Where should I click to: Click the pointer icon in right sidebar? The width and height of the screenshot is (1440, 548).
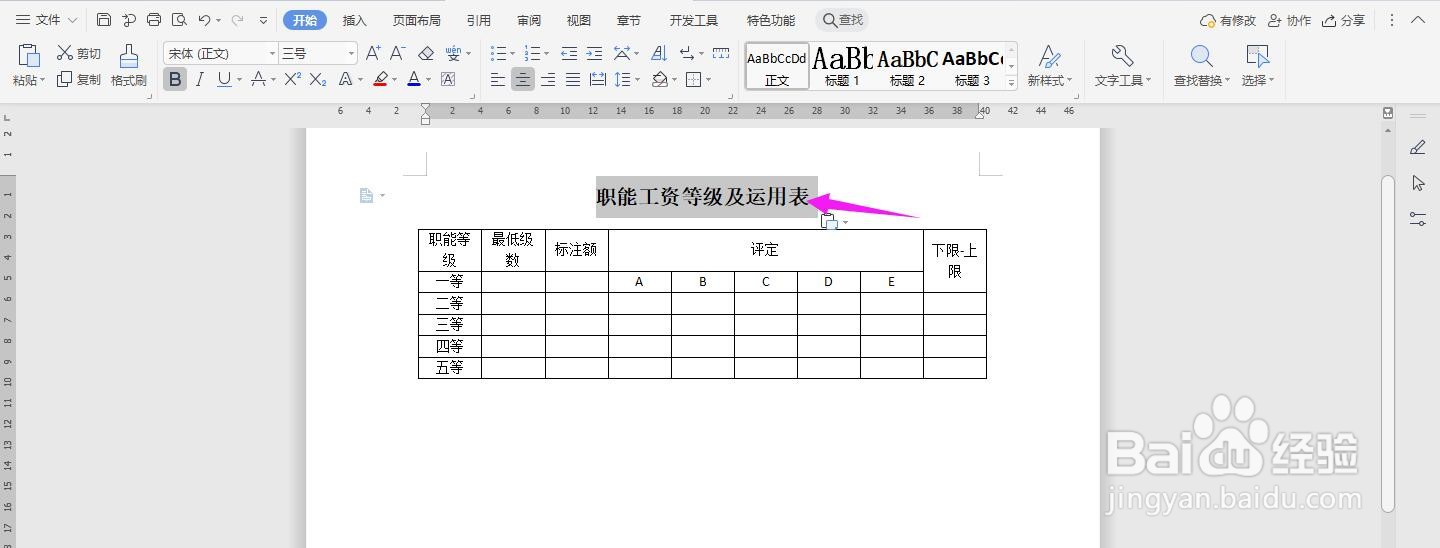click(1418, 182)
